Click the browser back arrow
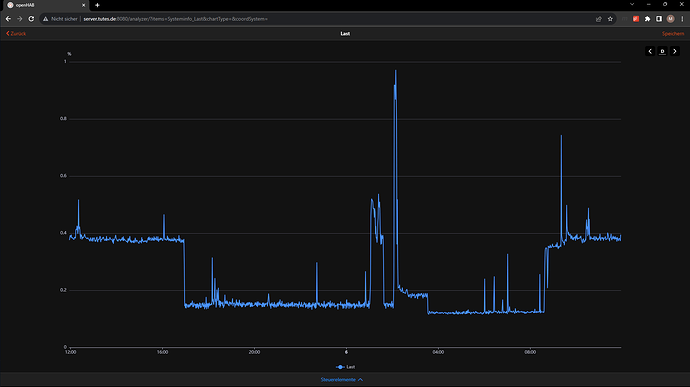The height and width of the screenshot is (387, 690). click(x=8, y=19)
